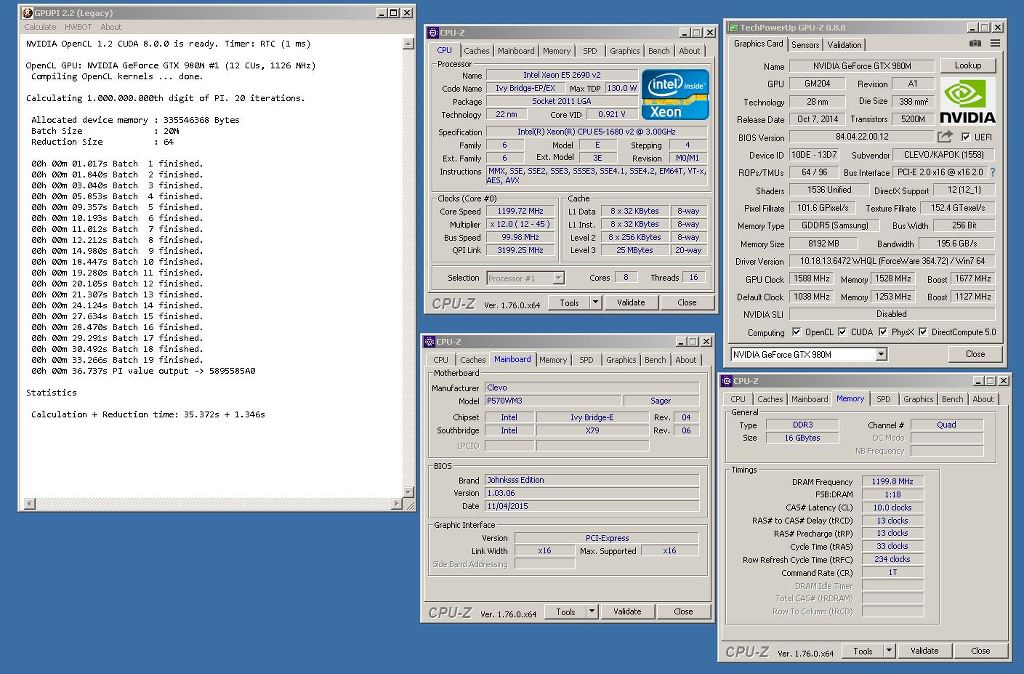
Task: Click GPUPI vertical scrollbar up arrow
Action: (x=408, y=43)
